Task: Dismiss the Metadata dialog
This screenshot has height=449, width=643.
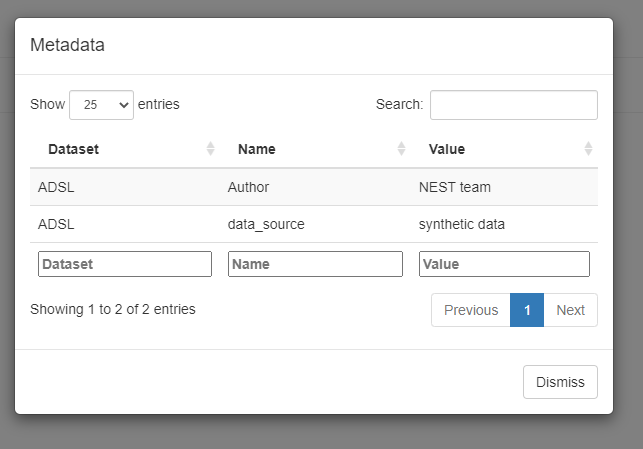Action: pyautogui.click(x=560, y=382)
